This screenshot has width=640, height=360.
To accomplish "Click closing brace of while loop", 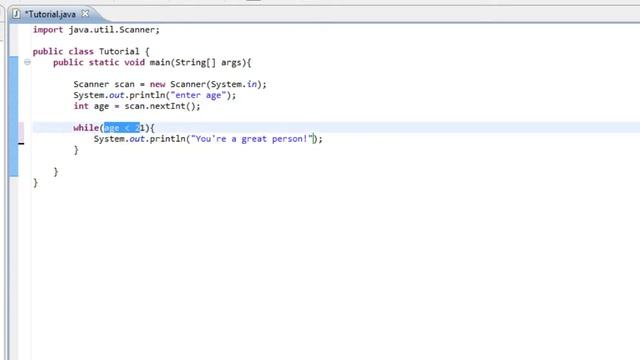I will (x=76, y=150).
